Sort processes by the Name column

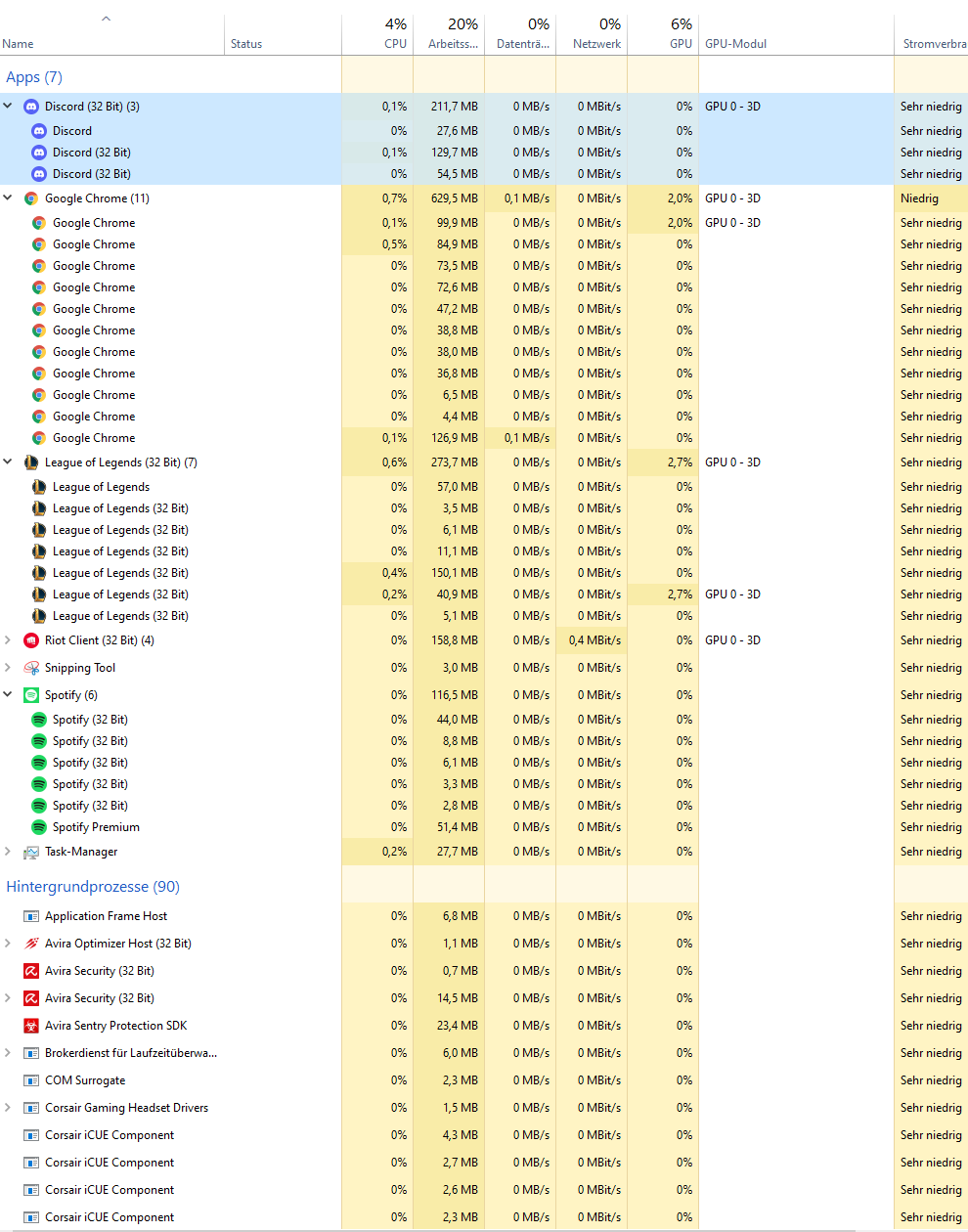coord(111,34)
